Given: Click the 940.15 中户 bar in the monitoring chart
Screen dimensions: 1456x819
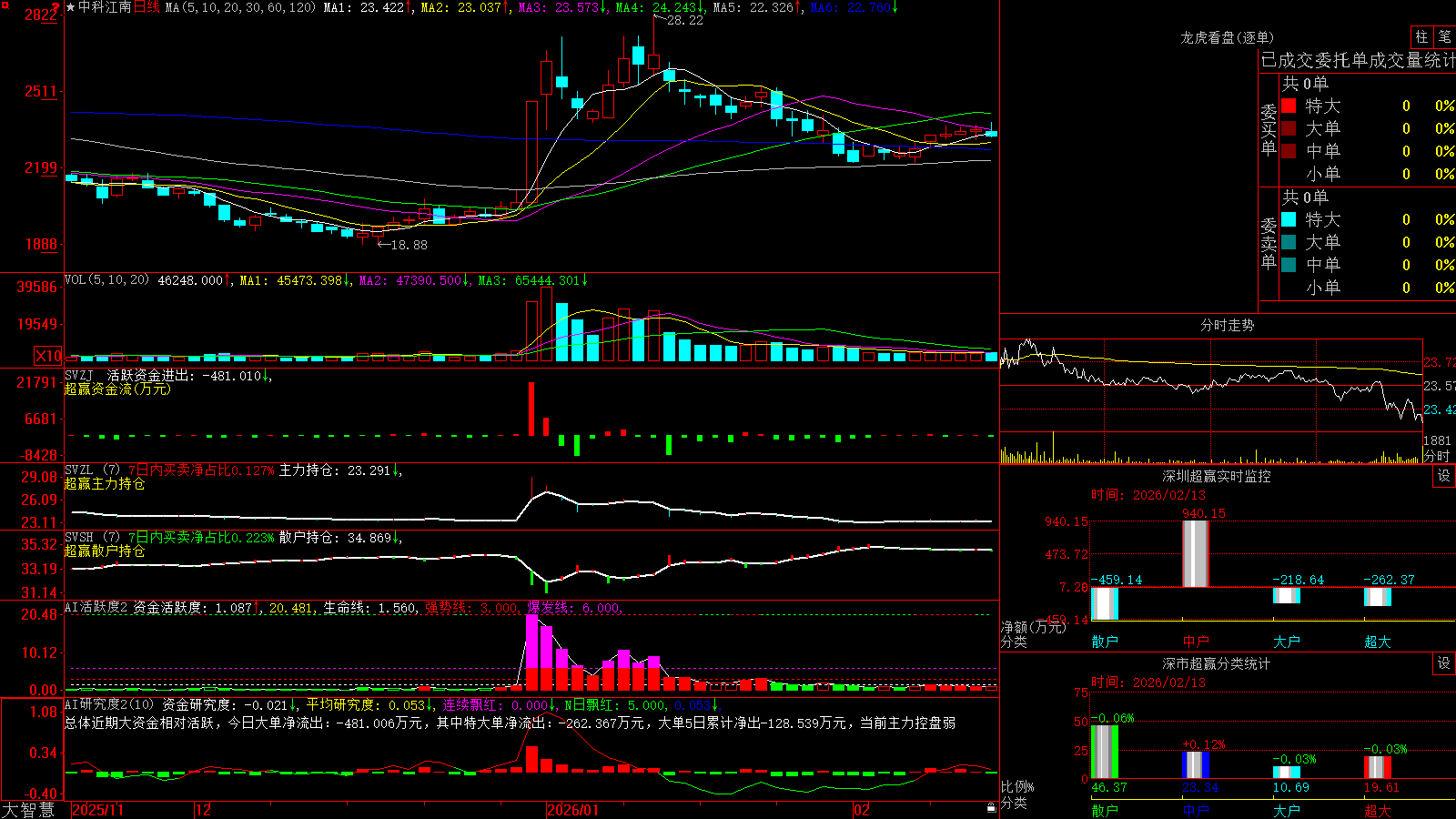Looking at the screenshot, I should pos(1196,553).
